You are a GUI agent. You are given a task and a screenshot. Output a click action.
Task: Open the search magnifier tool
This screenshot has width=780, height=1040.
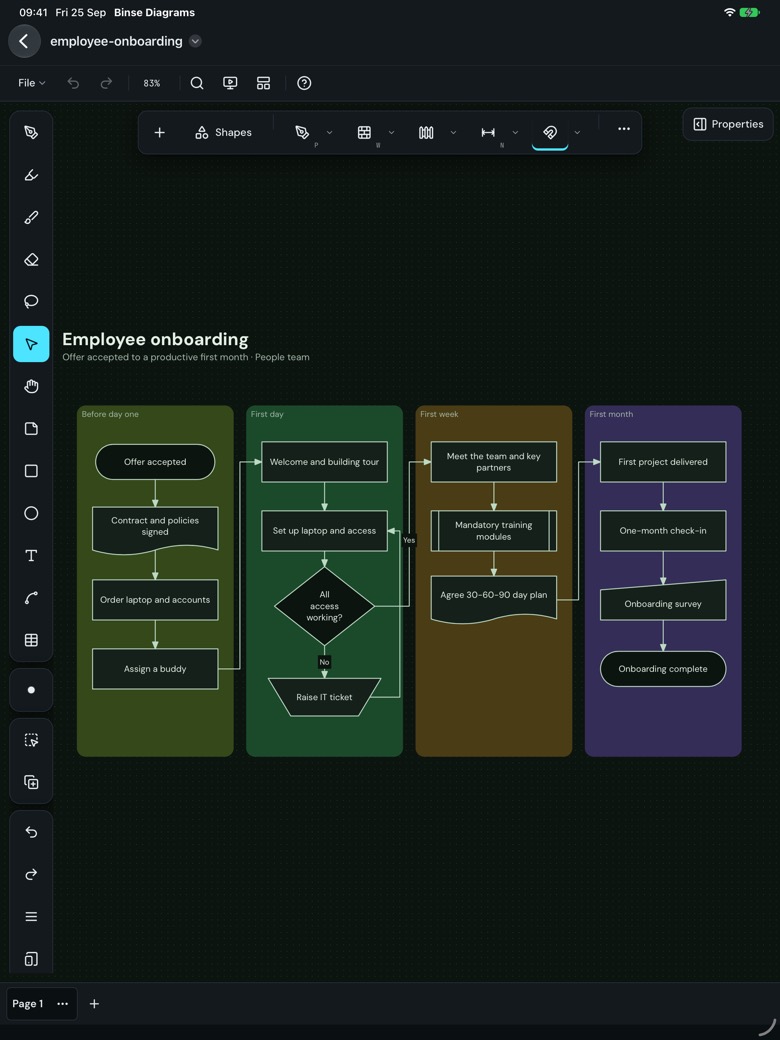tap(197, 83)
